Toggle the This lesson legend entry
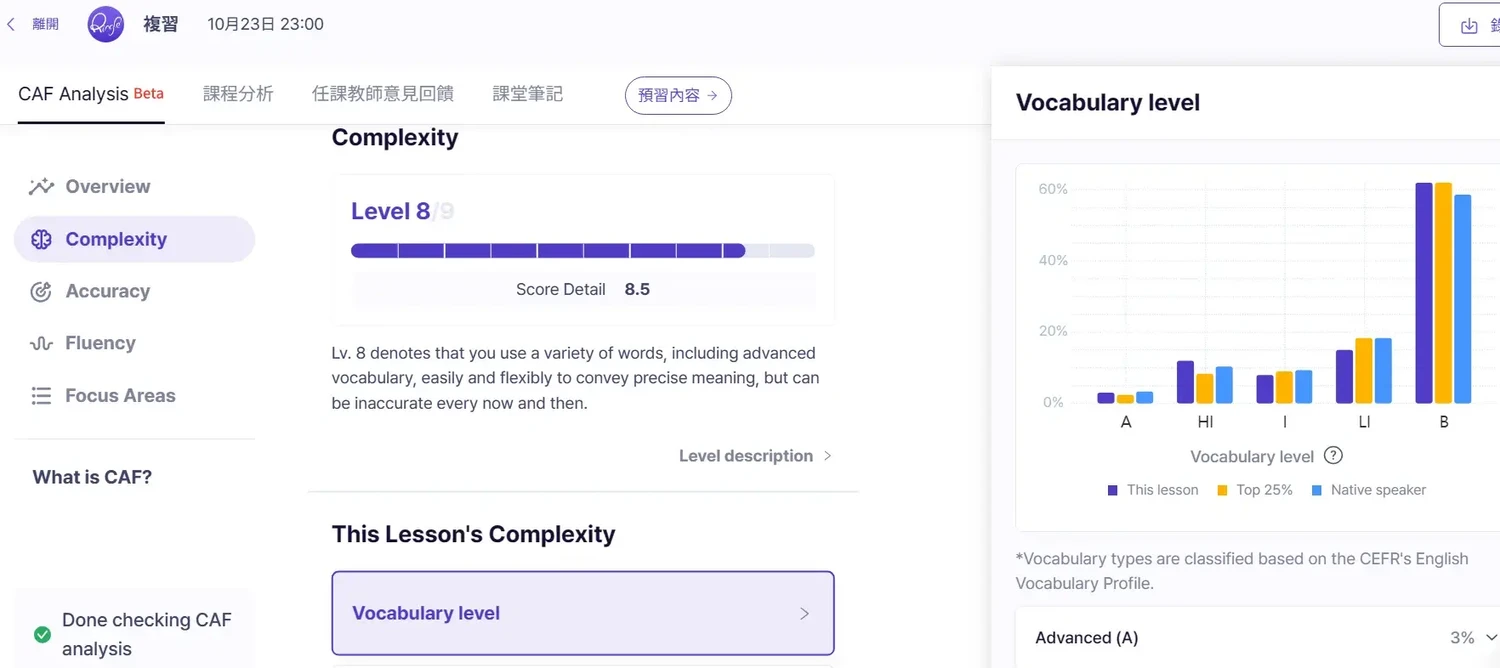This screenshot has width=1500, height=668. pos(1153,490)
